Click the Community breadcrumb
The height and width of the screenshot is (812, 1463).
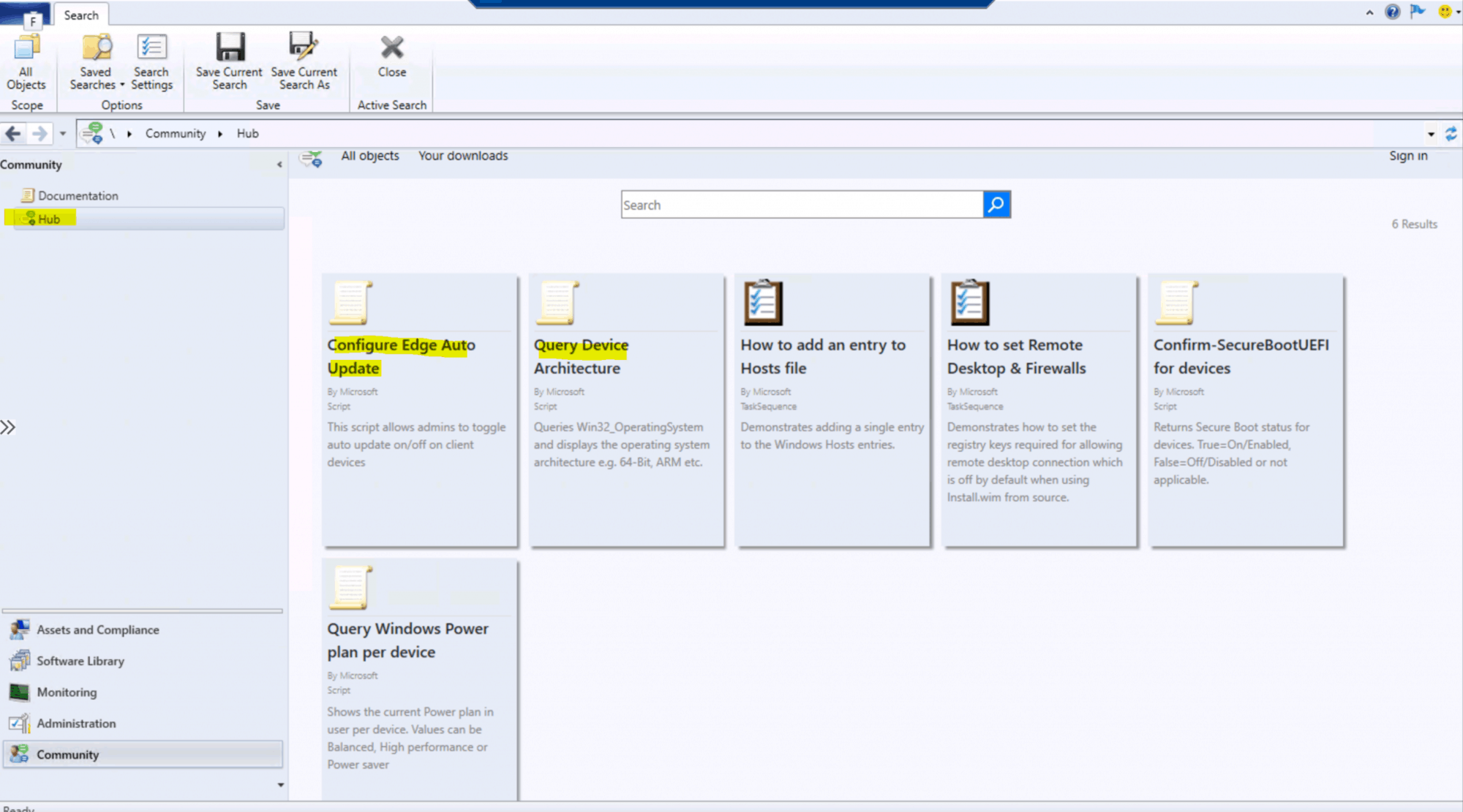pos(176,133)
